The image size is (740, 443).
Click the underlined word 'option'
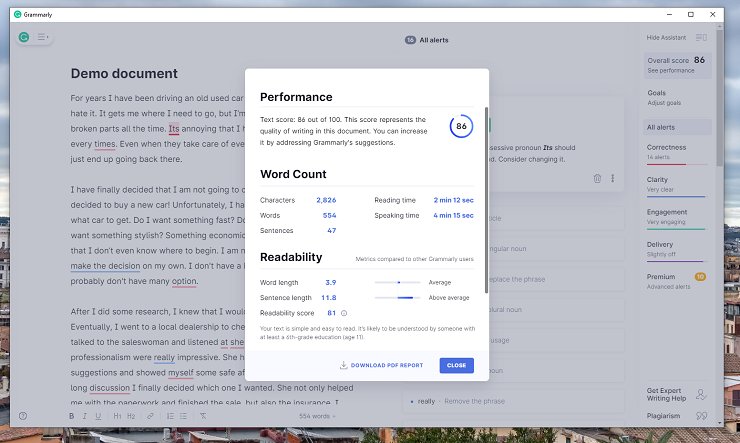point(184,281)
